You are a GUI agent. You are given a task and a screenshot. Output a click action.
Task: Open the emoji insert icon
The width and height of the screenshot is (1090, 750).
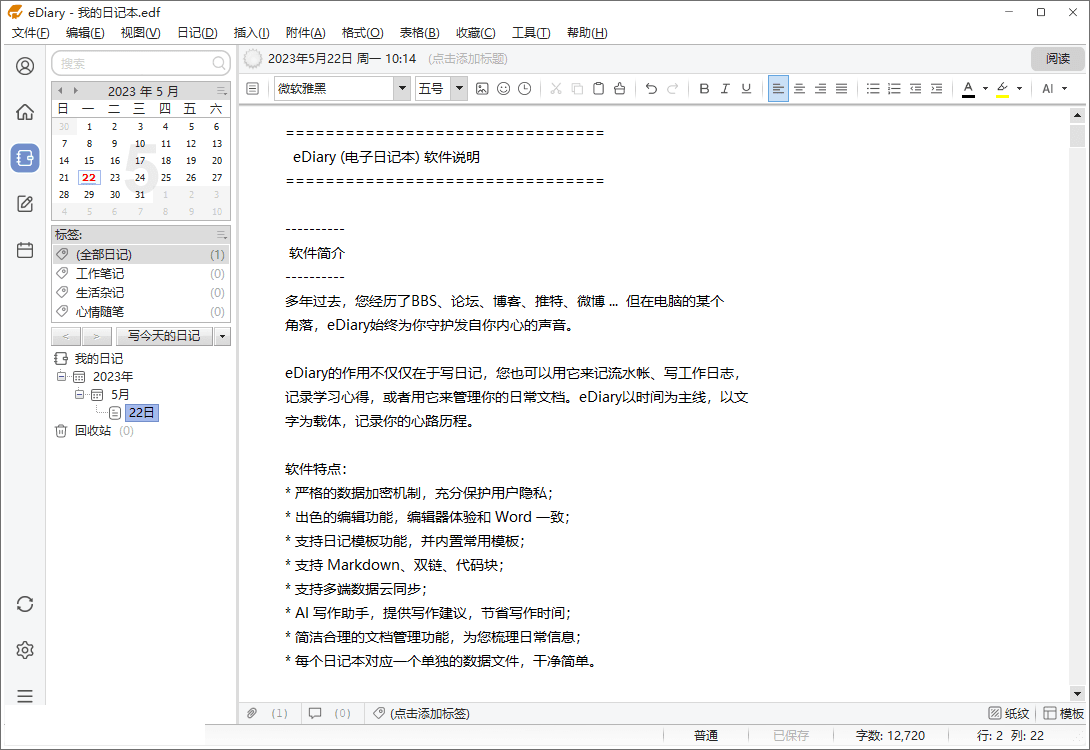click(x=503, y=88)
